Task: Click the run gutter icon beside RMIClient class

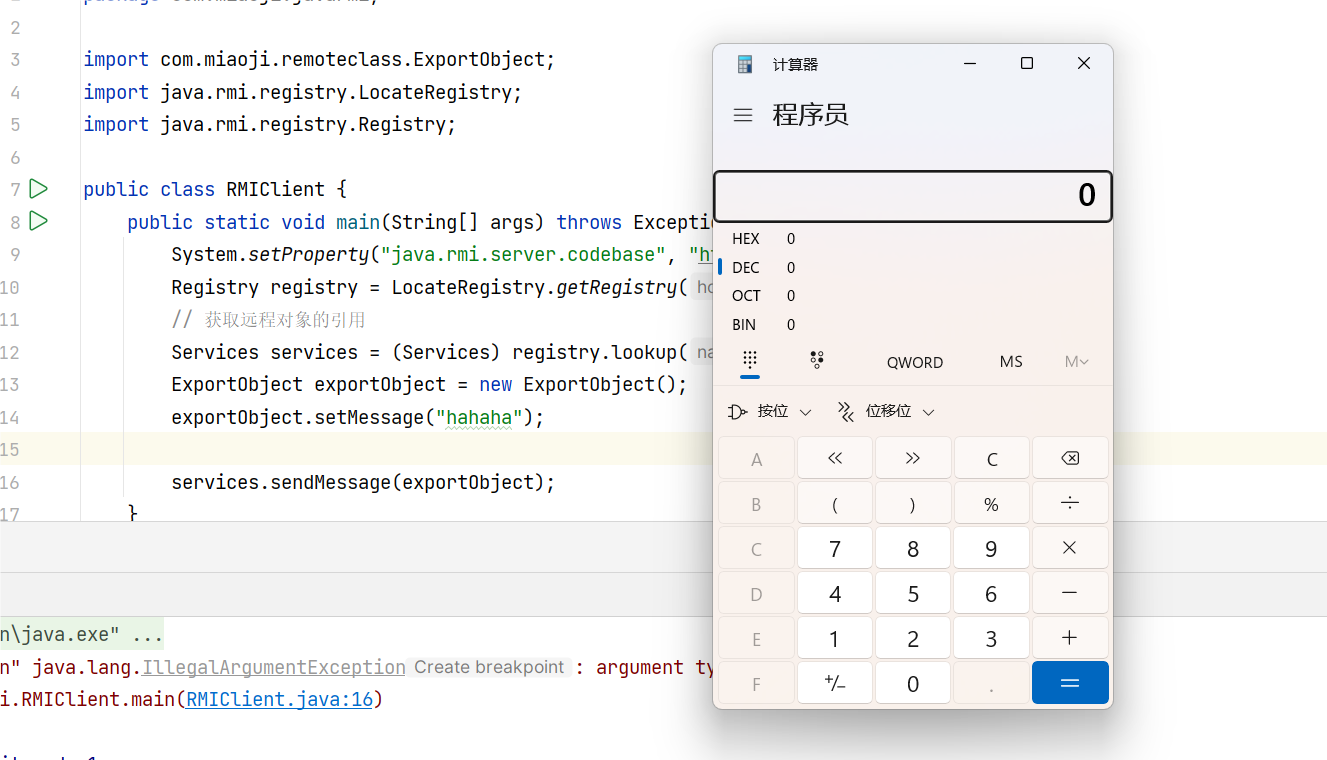Action: click(38, 189)
